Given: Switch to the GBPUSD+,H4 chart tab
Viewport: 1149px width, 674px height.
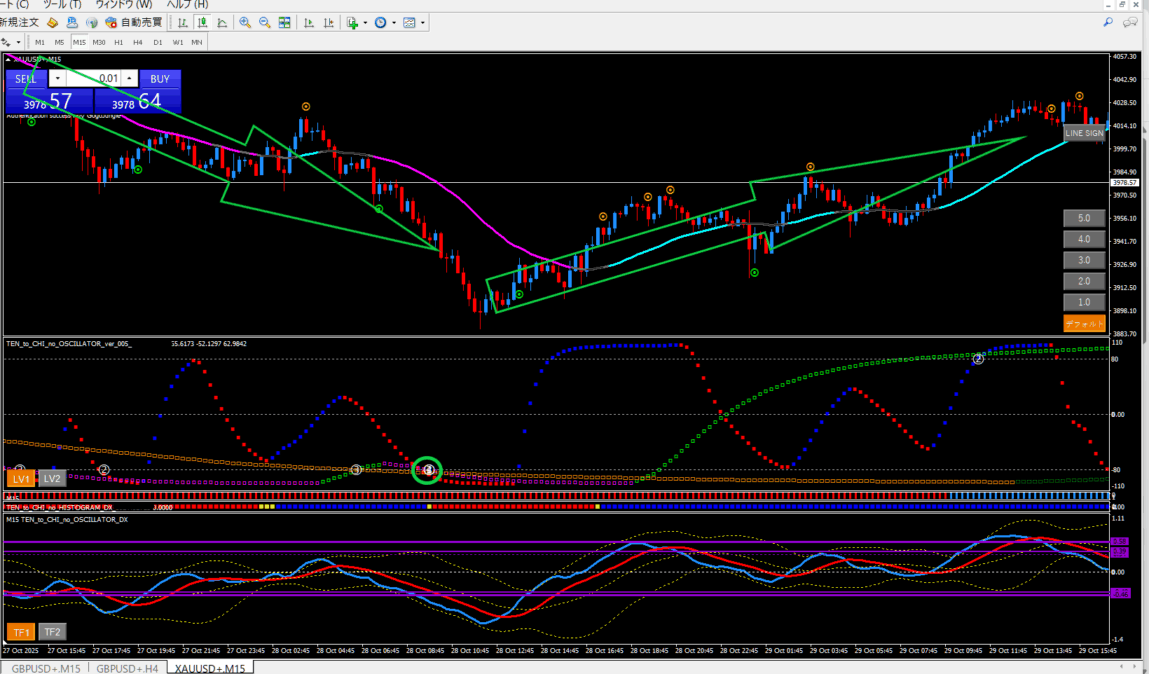Looking at the screenshot, I should point(126,667).
